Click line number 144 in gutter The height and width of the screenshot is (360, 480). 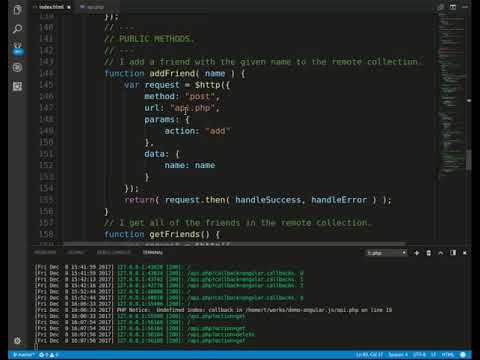[46, 73]
